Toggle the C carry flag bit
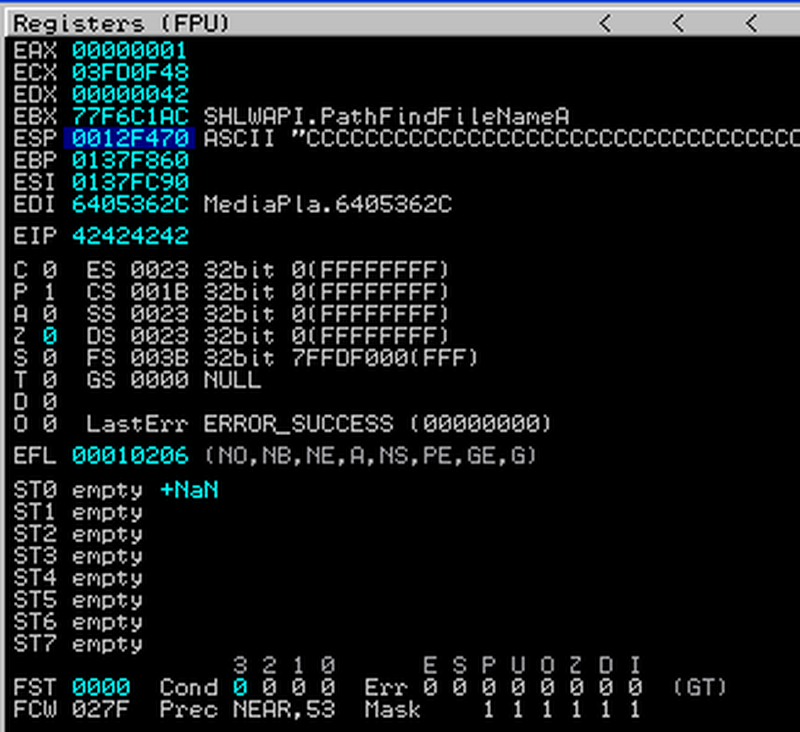The image size is (800, 732). [48, 270]
